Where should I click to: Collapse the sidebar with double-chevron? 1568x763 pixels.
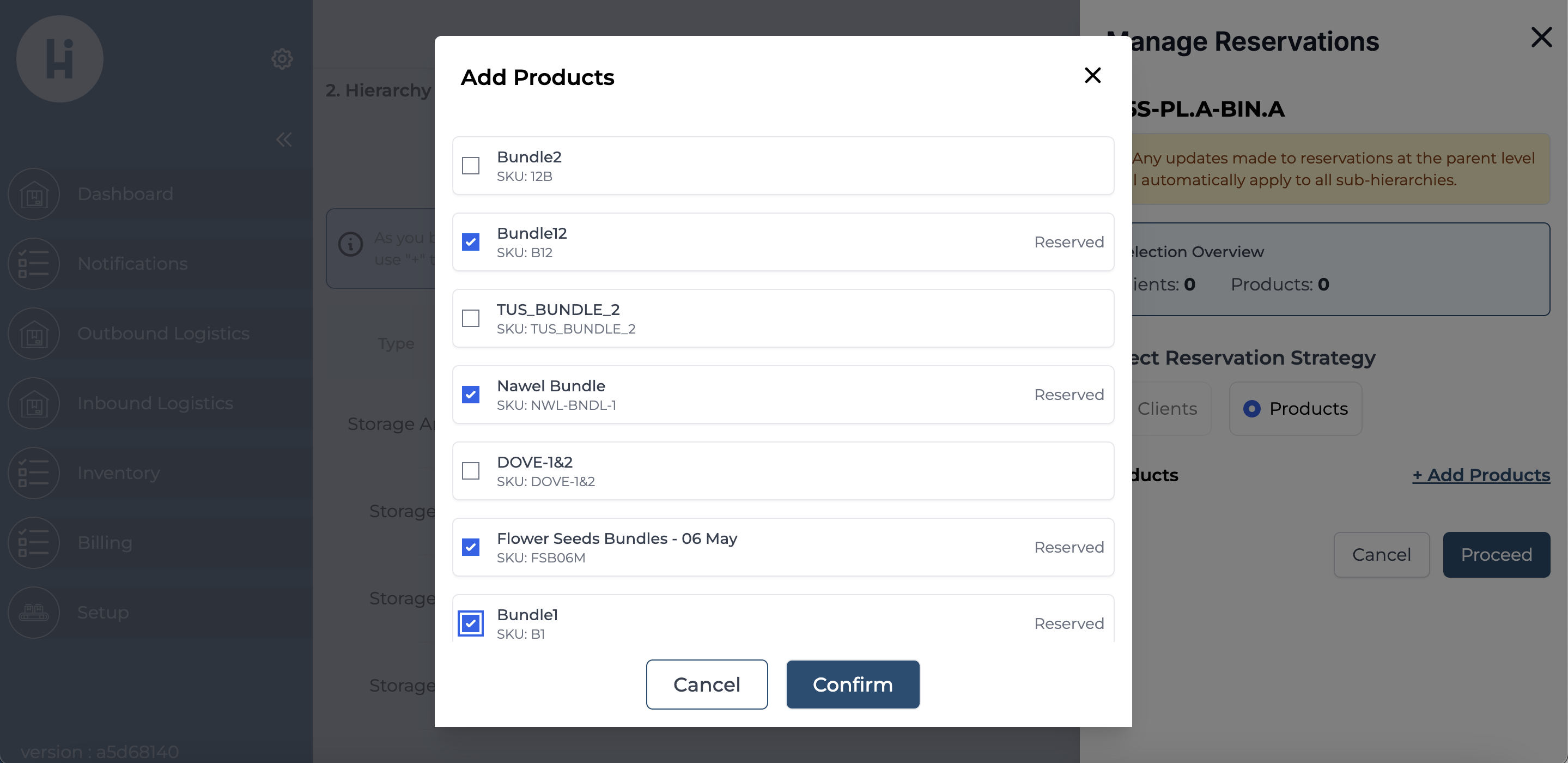284,140
